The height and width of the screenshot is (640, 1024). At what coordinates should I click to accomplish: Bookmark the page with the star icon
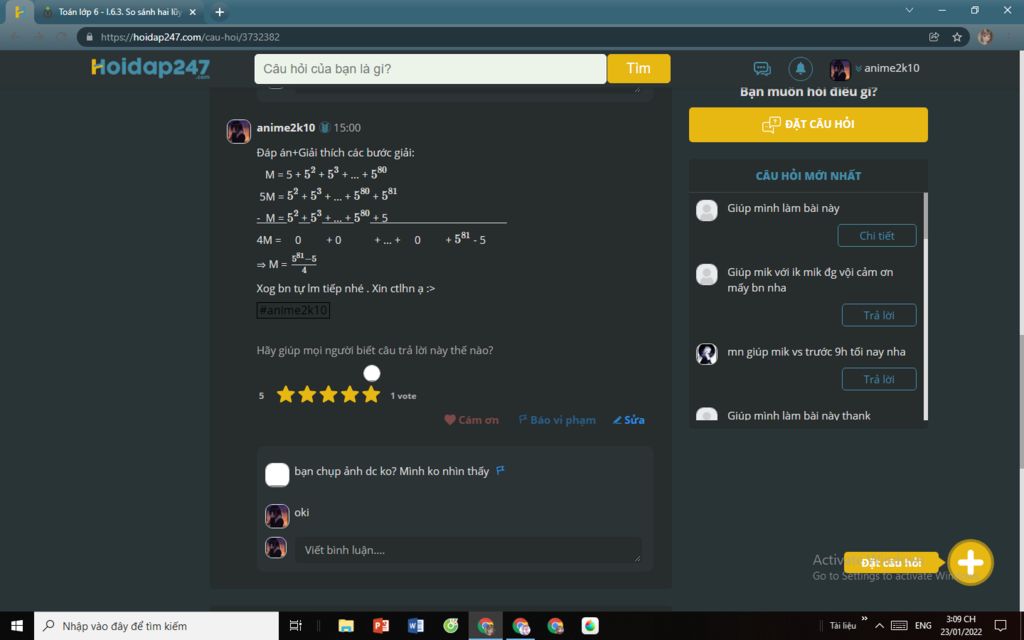point(957,37)
